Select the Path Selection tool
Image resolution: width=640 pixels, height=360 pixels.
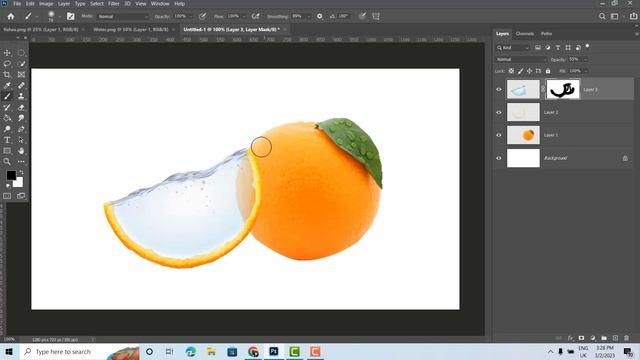(21, 140)
